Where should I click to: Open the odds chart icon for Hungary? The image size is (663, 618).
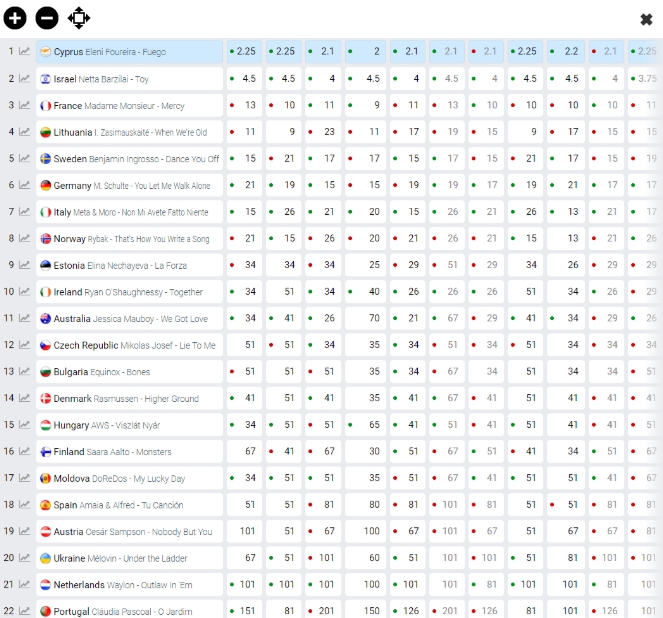tap(25, 424)
